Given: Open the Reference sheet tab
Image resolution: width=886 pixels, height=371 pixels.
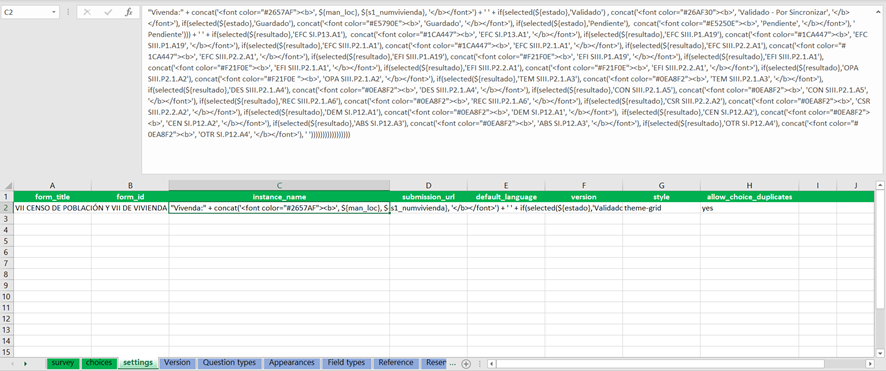Looking at the screenshot, I should [396, 363].
